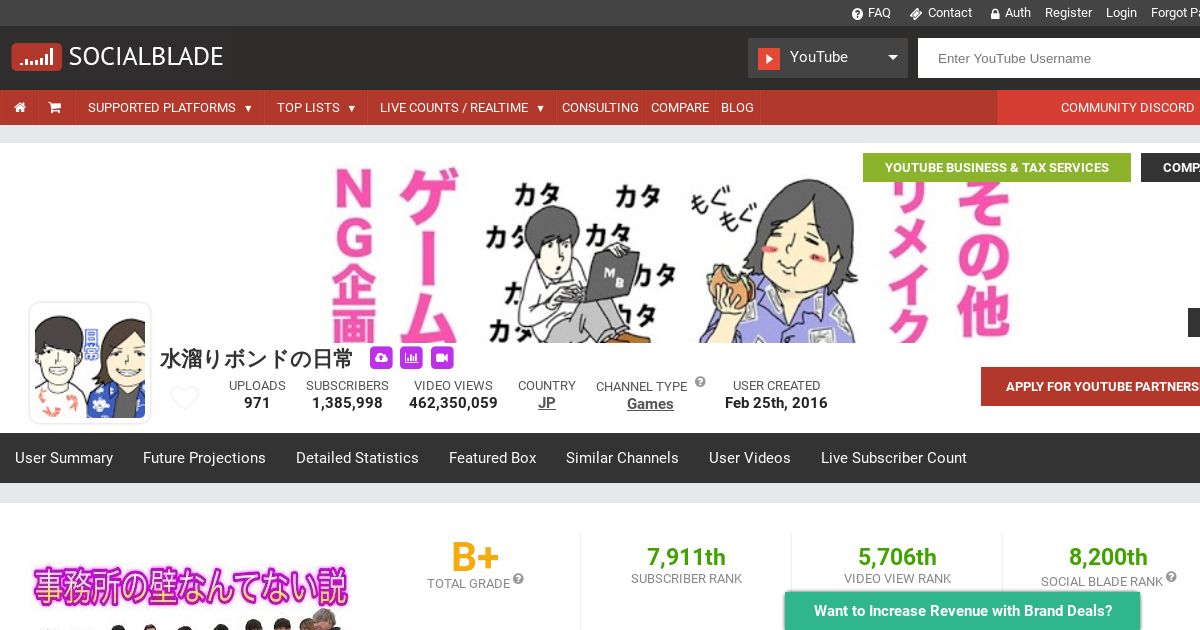
Task: Click the Contact link
Action: pyautogui.click(x=950, y=13)
